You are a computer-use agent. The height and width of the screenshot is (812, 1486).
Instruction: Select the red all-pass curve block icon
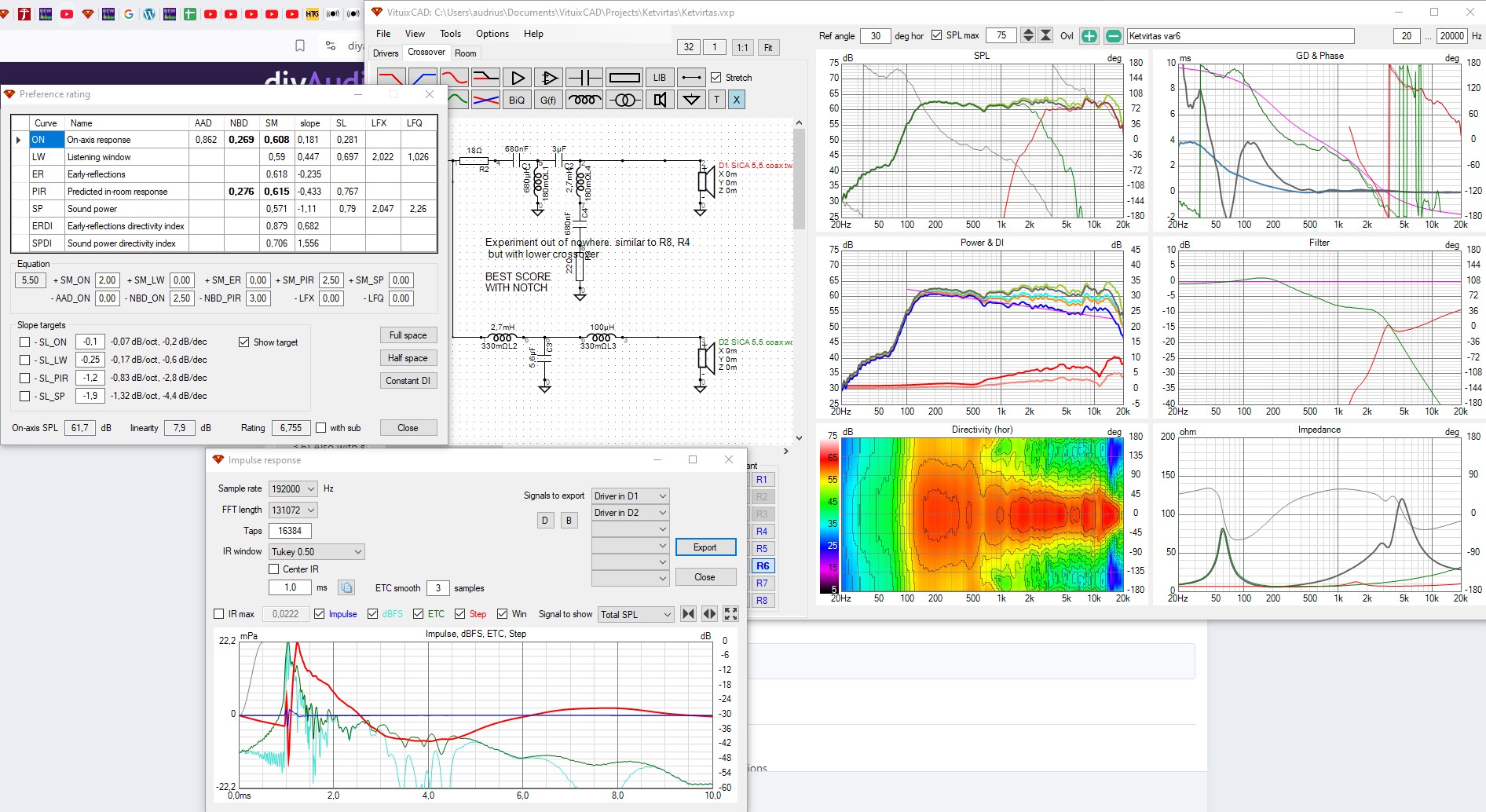pos(454,78)
